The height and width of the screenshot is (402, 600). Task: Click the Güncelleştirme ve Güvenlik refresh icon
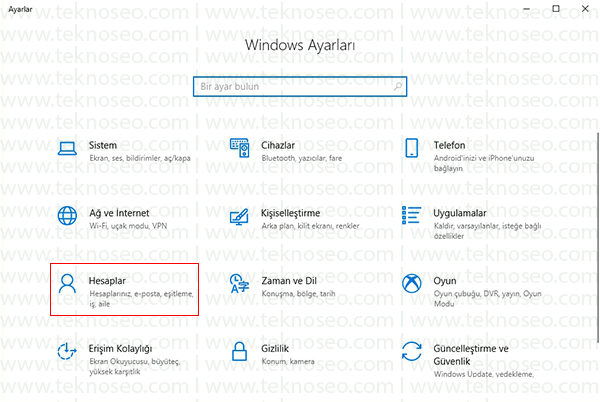click(411, 351)
